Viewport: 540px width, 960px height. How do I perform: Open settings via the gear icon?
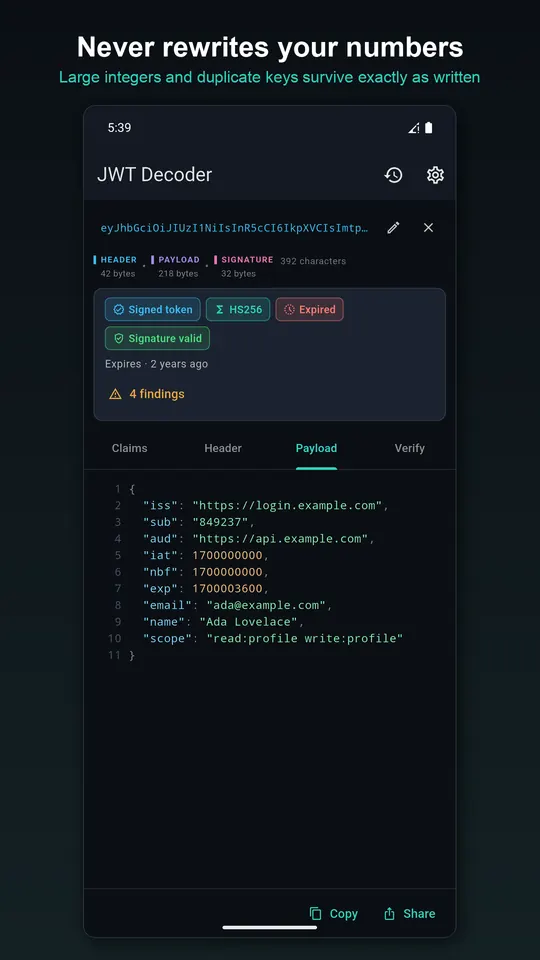(x=435, y=174)
